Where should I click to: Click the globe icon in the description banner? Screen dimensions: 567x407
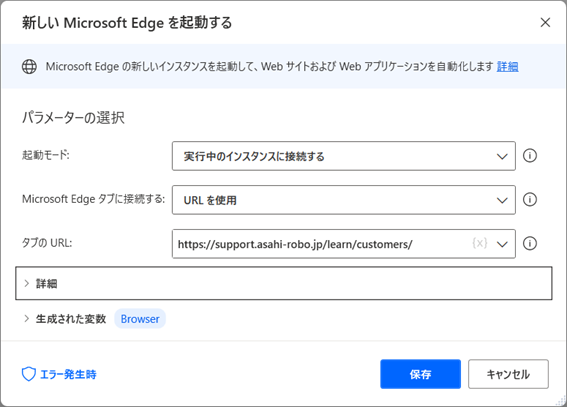pos(29,67)
